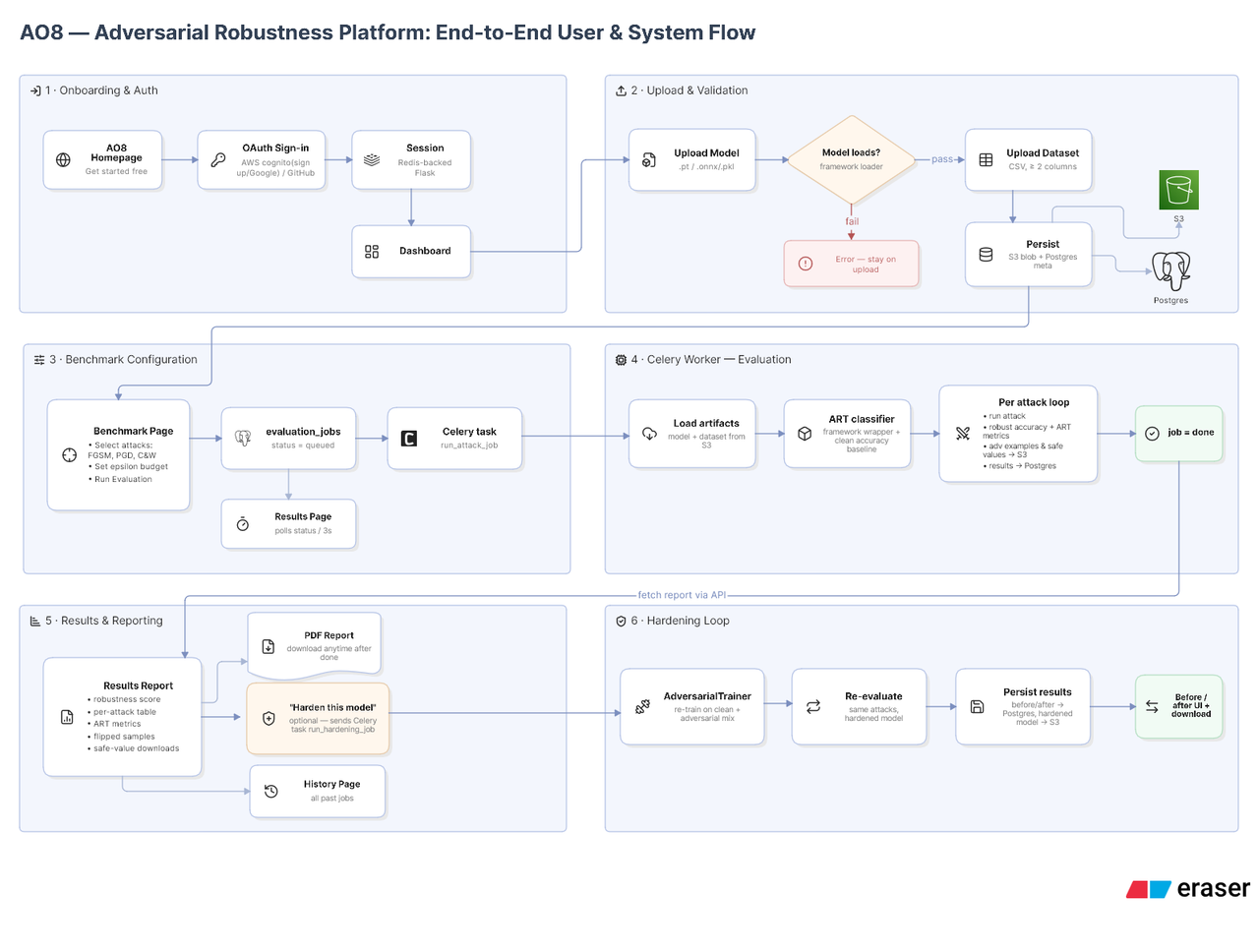Image resolution: width=1258 pixels, height=952 pixels.
Task: Click the '5 · Results & Reporting' group title
Action: (x=104, y=622)
